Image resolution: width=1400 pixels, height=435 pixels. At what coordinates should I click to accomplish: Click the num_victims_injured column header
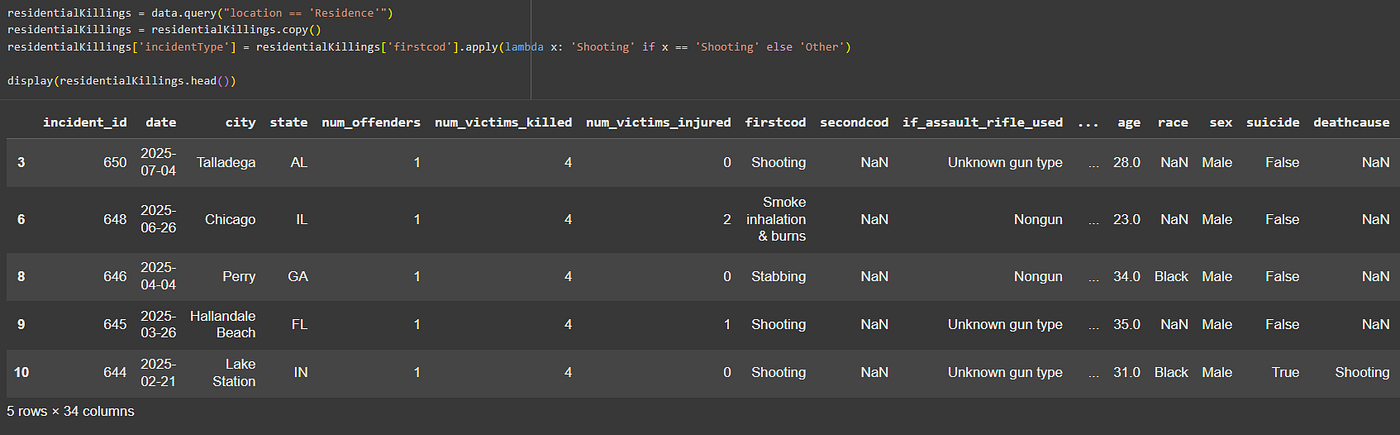pos(658,122)
